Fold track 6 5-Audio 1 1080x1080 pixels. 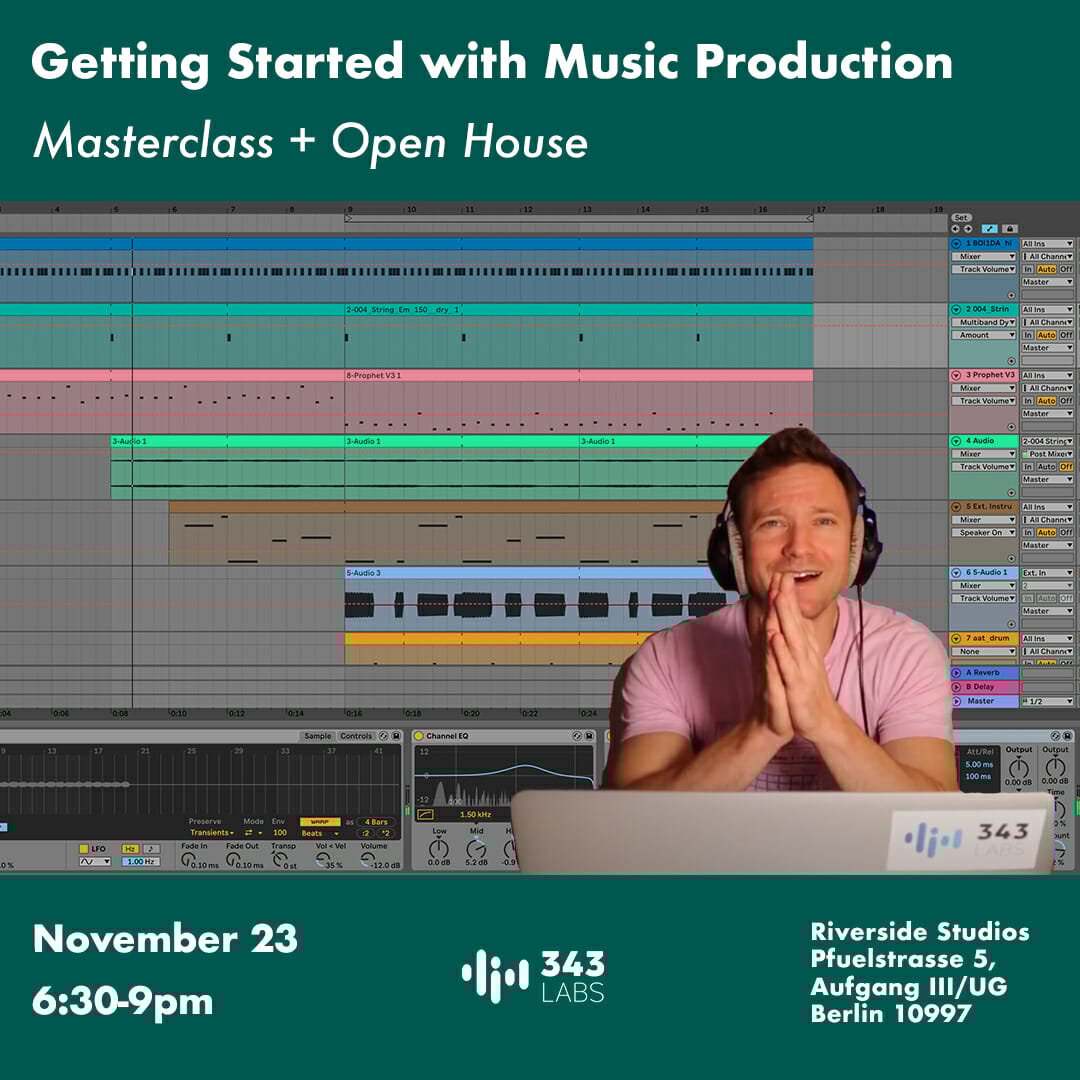tap(956, 573)
